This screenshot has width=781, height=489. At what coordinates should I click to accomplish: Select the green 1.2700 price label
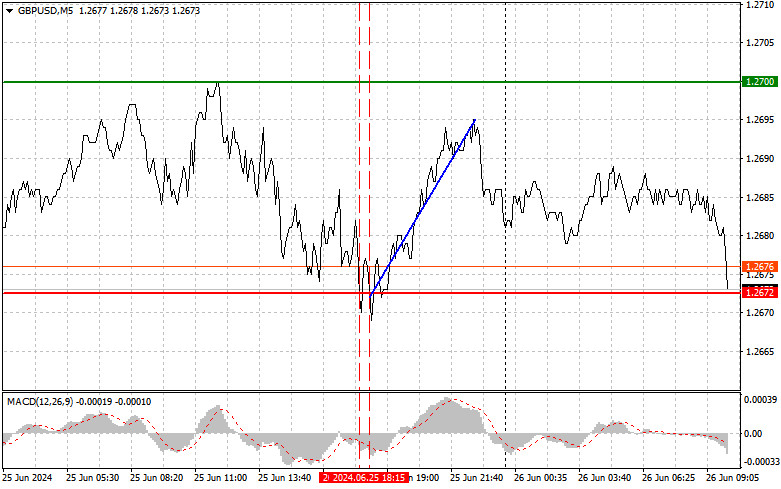pyautogui.click(x=760, y=82)
